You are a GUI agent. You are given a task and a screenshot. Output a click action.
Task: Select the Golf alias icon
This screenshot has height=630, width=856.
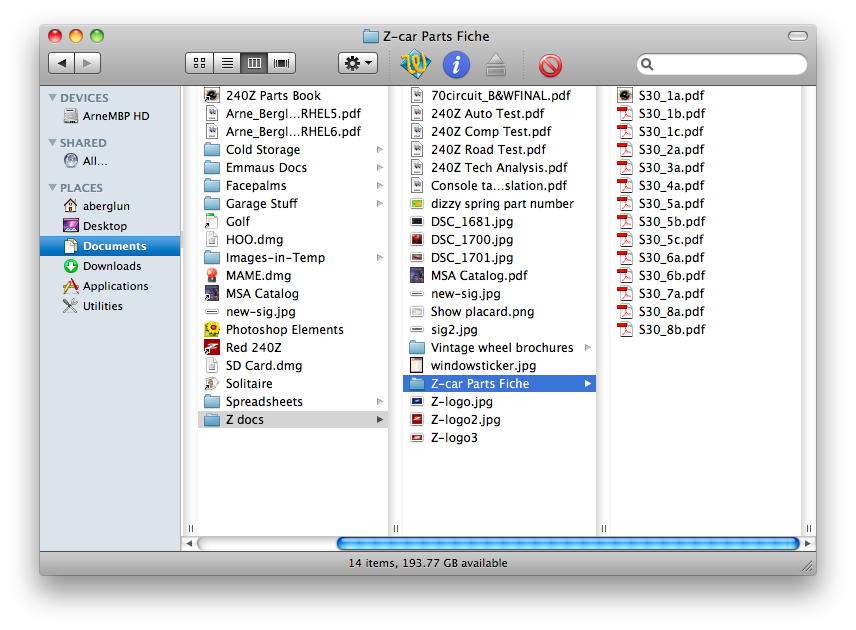point(212,222)
